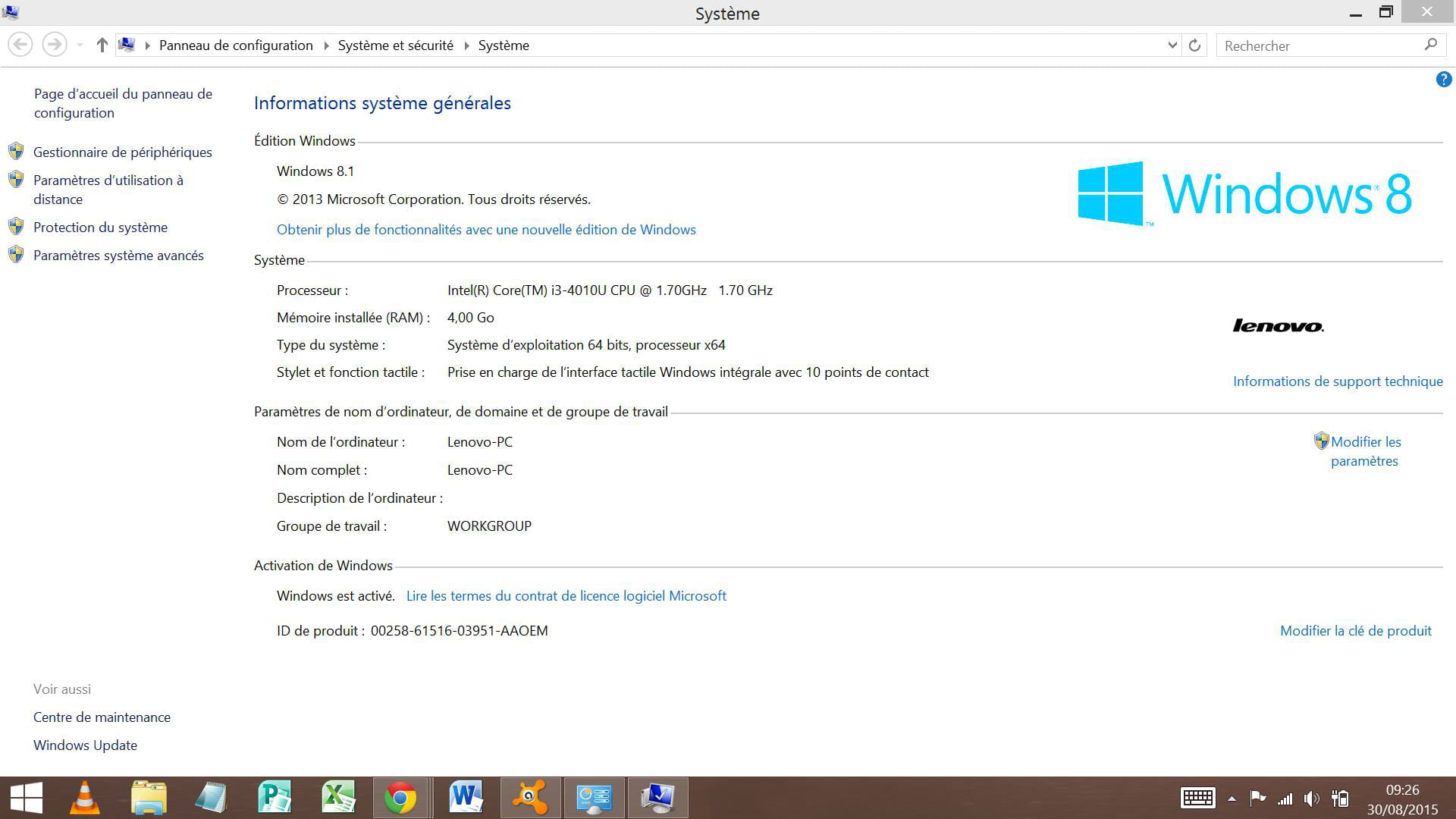Open Gestionnaire de périphériques
The image size is (1456, 819).
122,152
